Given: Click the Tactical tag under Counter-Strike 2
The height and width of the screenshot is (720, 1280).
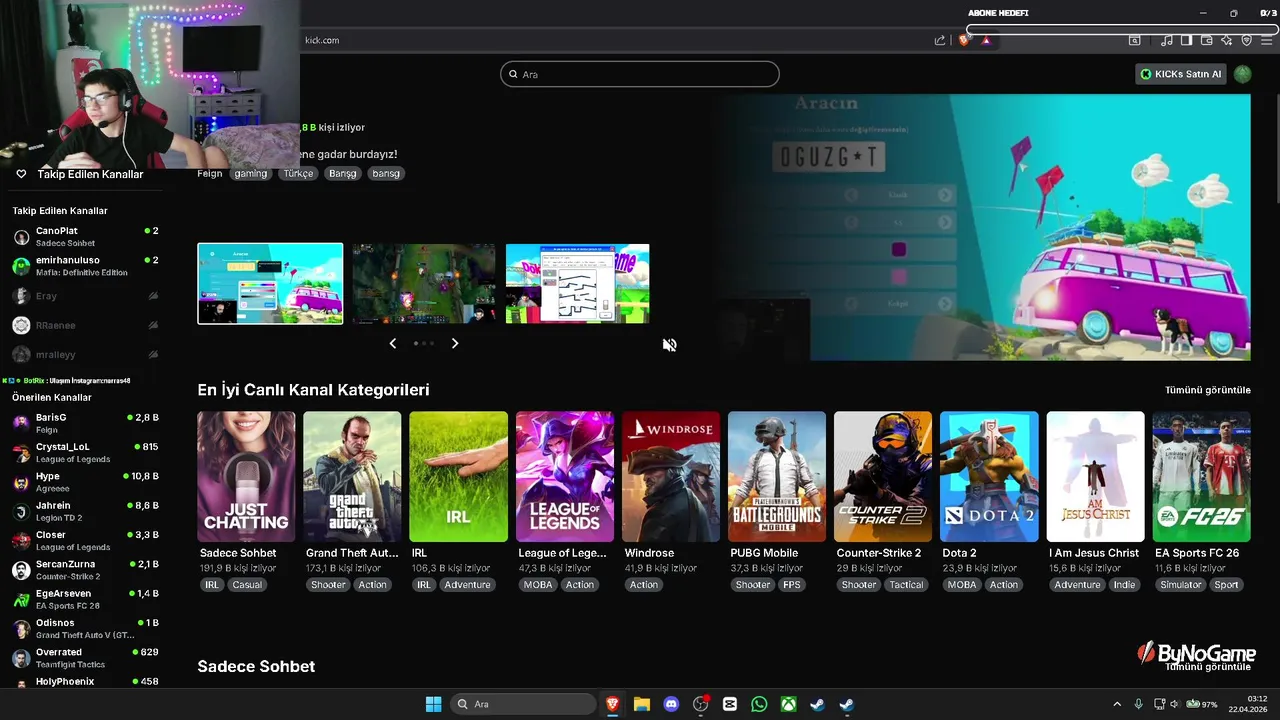Looking at the screenshot, I should 906,585.
